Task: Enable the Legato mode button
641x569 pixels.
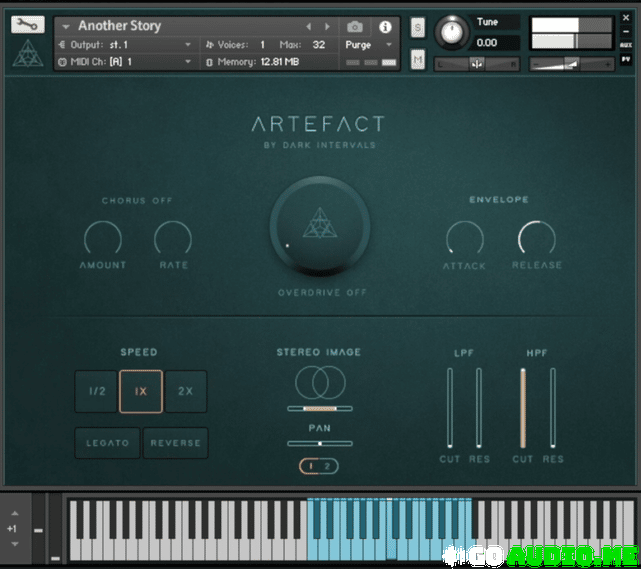Action: (107, 443)
